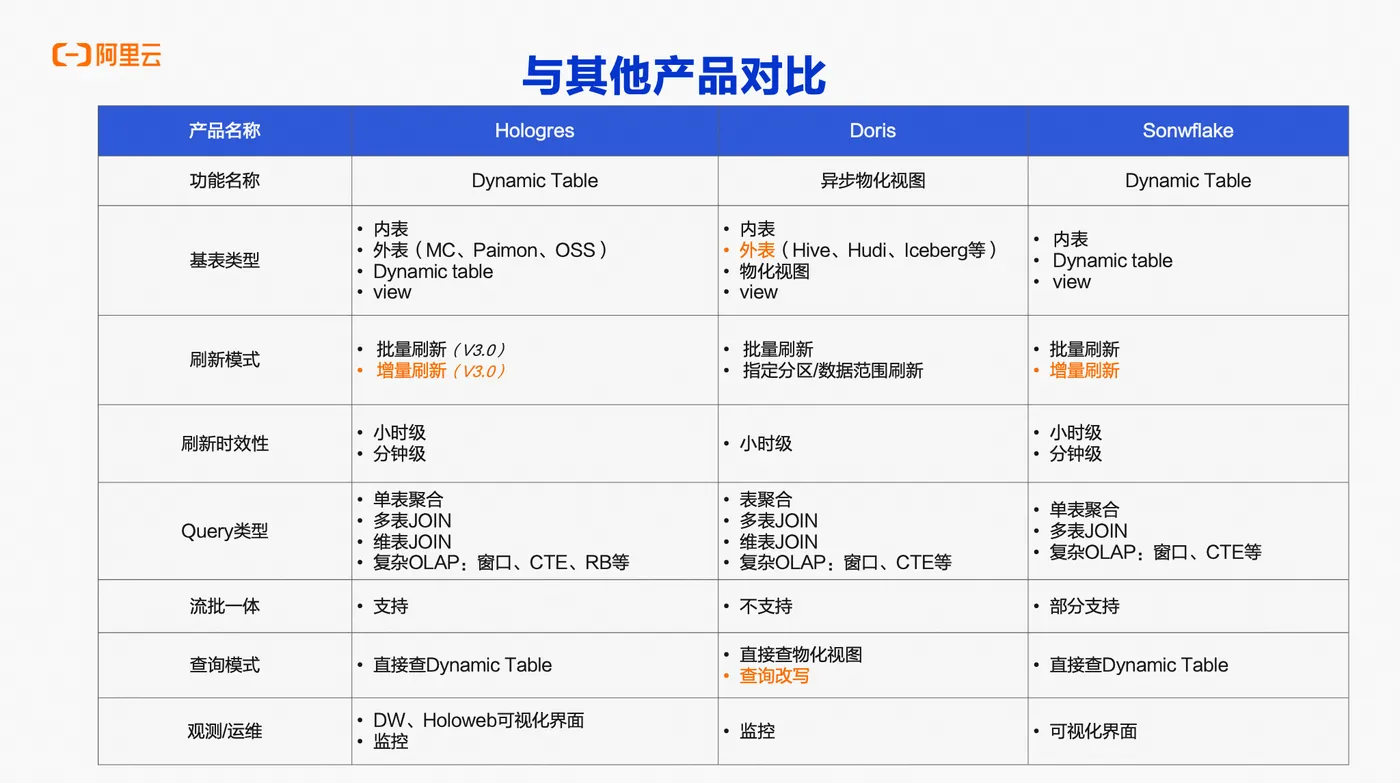This screenshot has width=1400, height=783.
Task: Select the "Hologres" column header
Action: (535, 130)
